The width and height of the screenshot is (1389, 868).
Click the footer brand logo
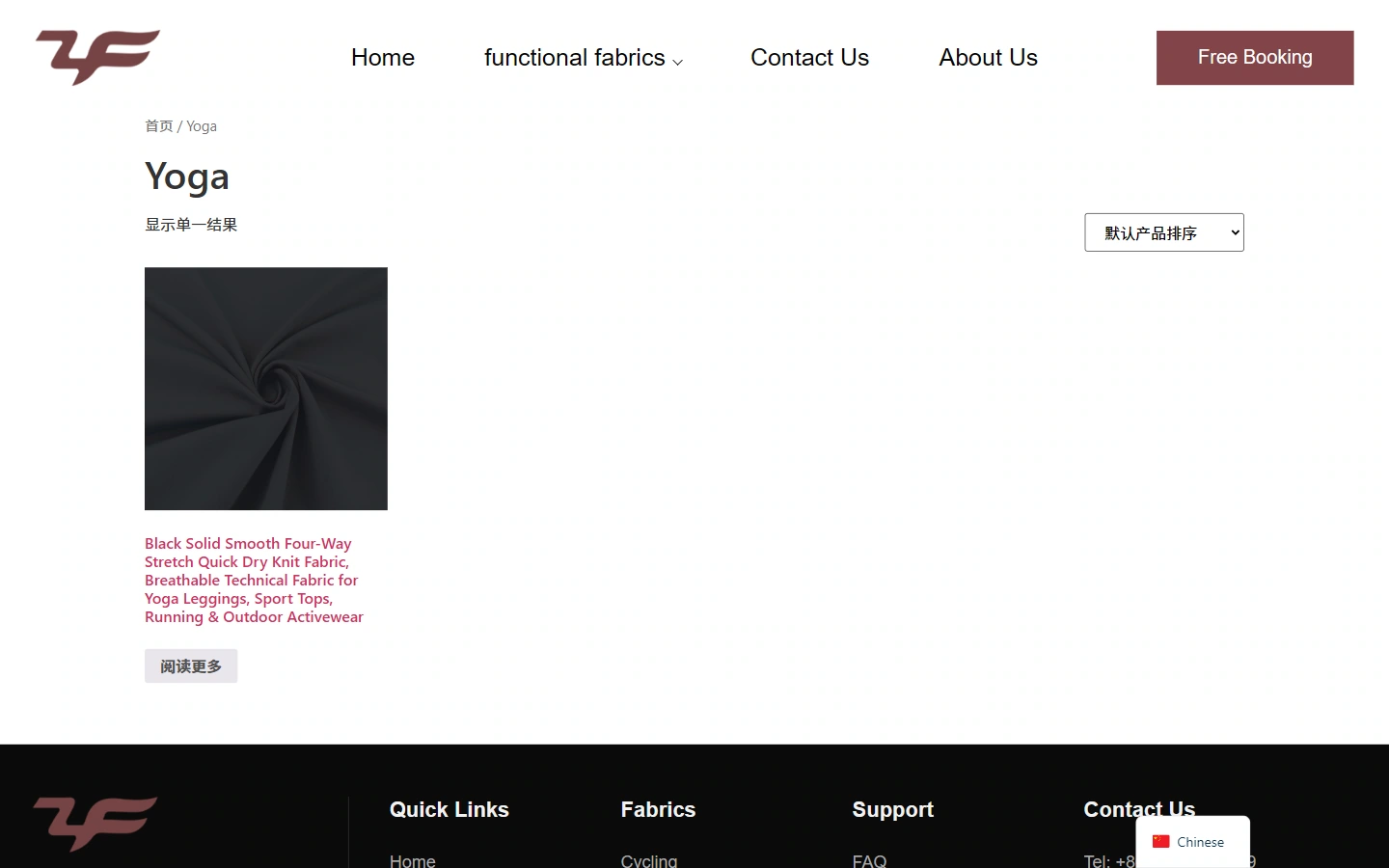[x=95, y=824]
